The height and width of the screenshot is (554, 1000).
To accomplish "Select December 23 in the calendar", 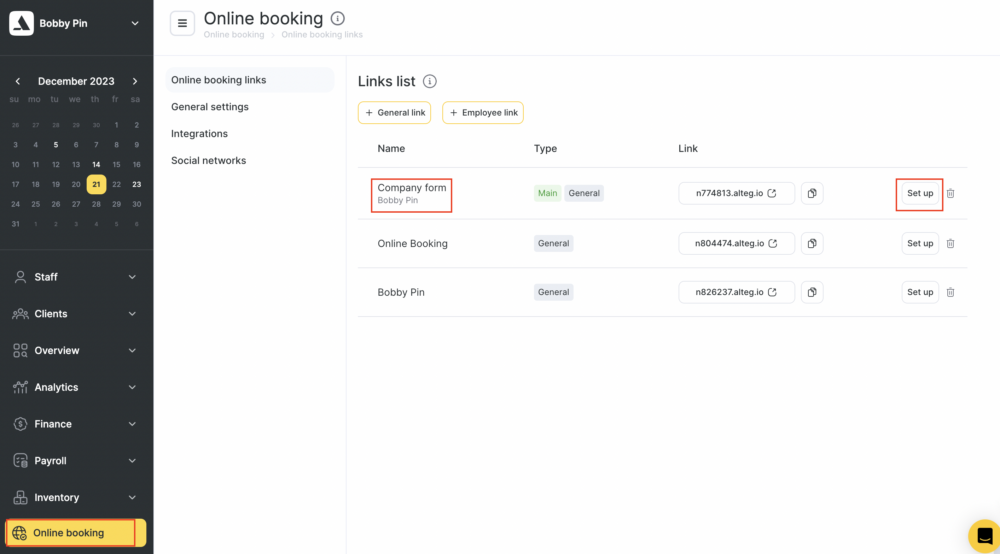I will click(136, 184).
